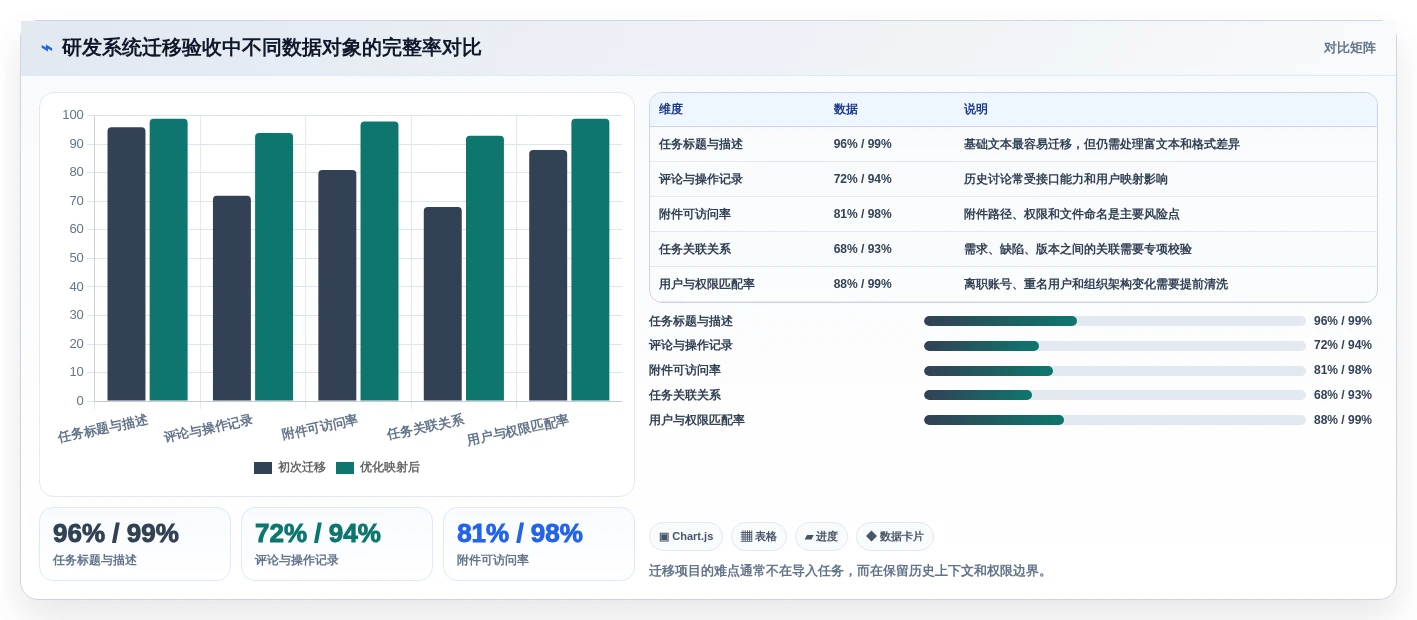This screenshot has width=1417, height=620.
Task: Select the 数据卡片 tag chip
Action: [x=895, y=537]
